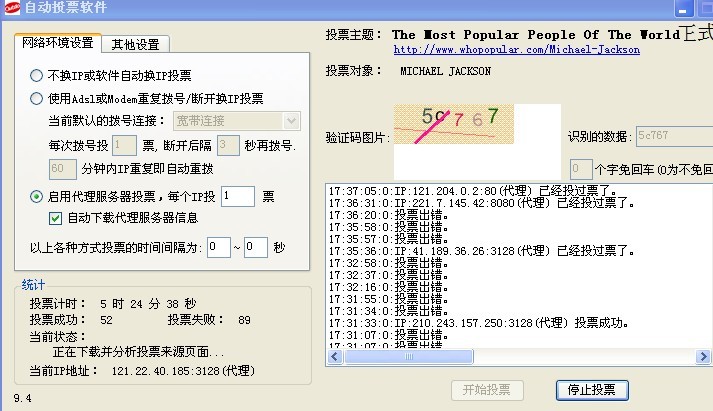Uncheck 自动下载代理服务器信息 checkbox
Image resolution: width=713 pixels, height=411 pixels.
pos(57,218)
